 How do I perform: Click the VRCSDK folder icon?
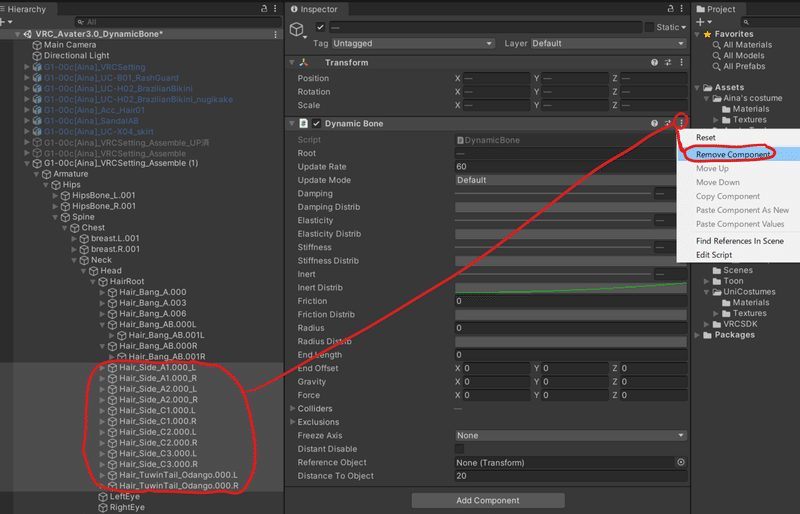pyautogui.click(x=716, y=324)
